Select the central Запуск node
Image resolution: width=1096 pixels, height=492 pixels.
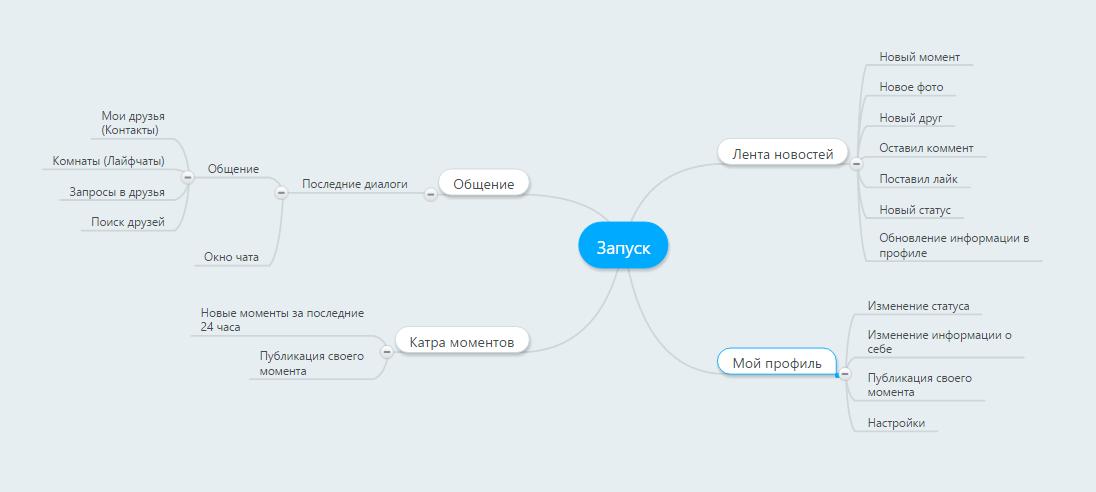[x=623, y=245]
